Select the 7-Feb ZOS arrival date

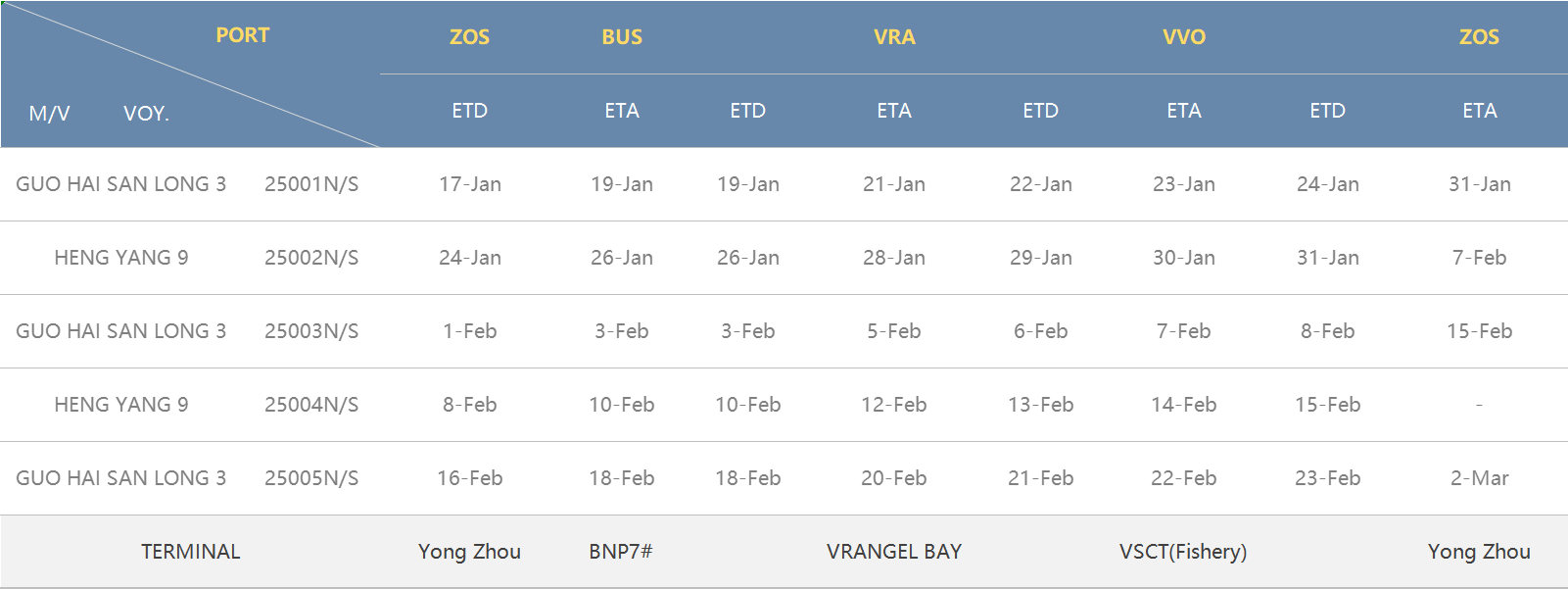(x=1480, y=258)
